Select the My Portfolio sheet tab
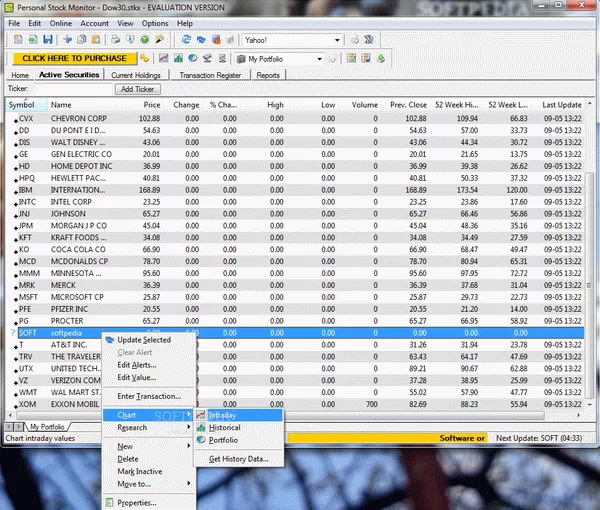This screenshot has height=510, width=600. point(47,427)
